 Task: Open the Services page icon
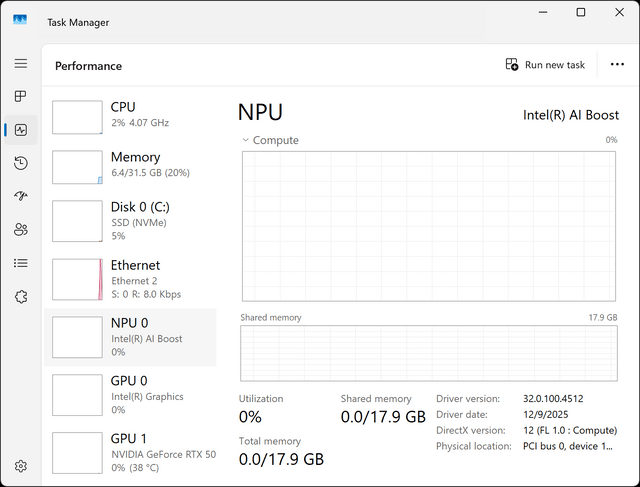21,296
